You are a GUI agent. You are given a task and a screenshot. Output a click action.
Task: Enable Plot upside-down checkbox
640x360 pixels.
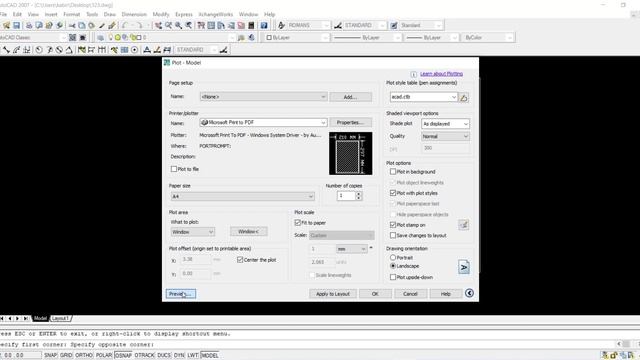click(x=393, y=277)
